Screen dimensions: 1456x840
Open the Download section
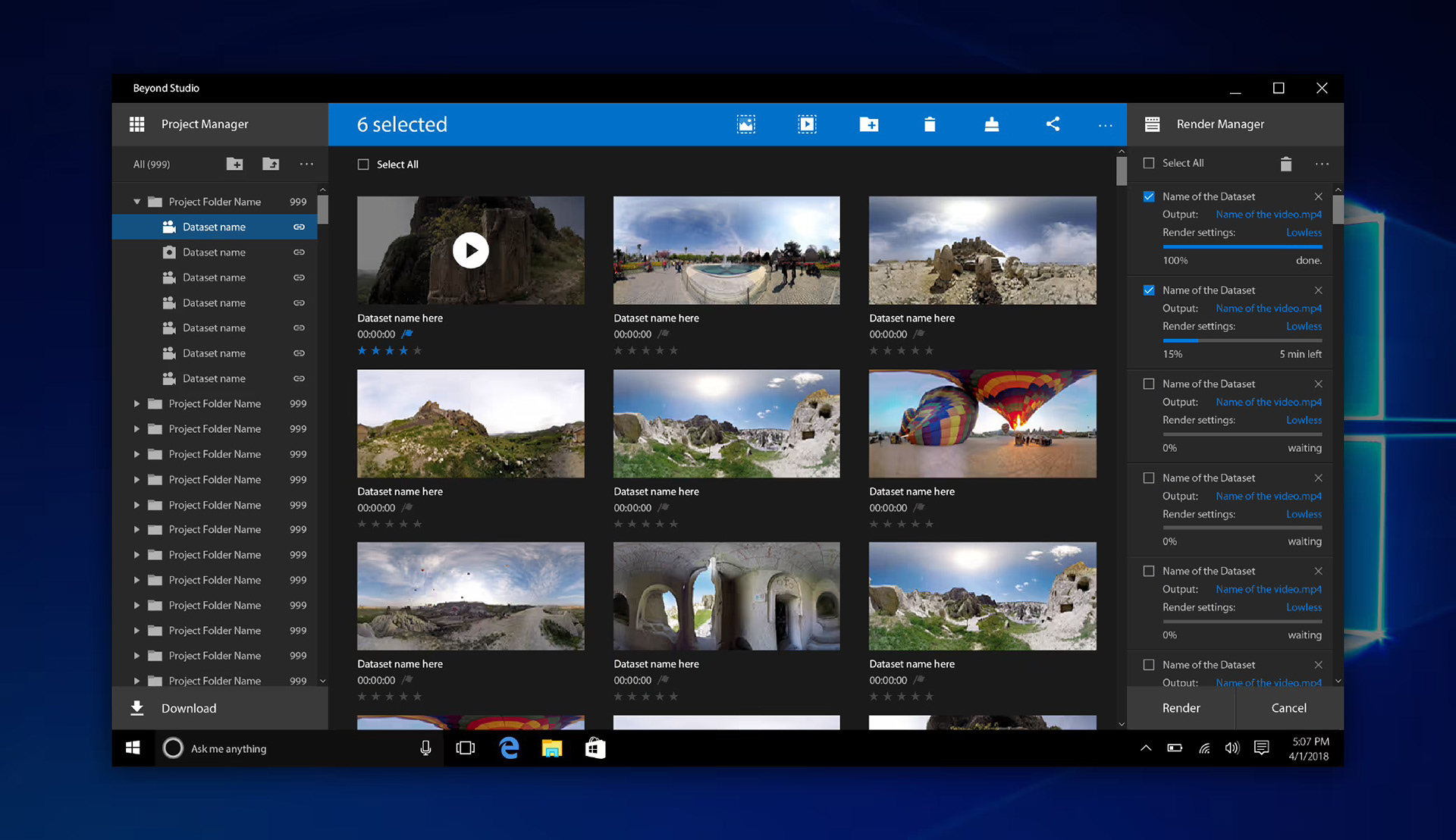189,708
